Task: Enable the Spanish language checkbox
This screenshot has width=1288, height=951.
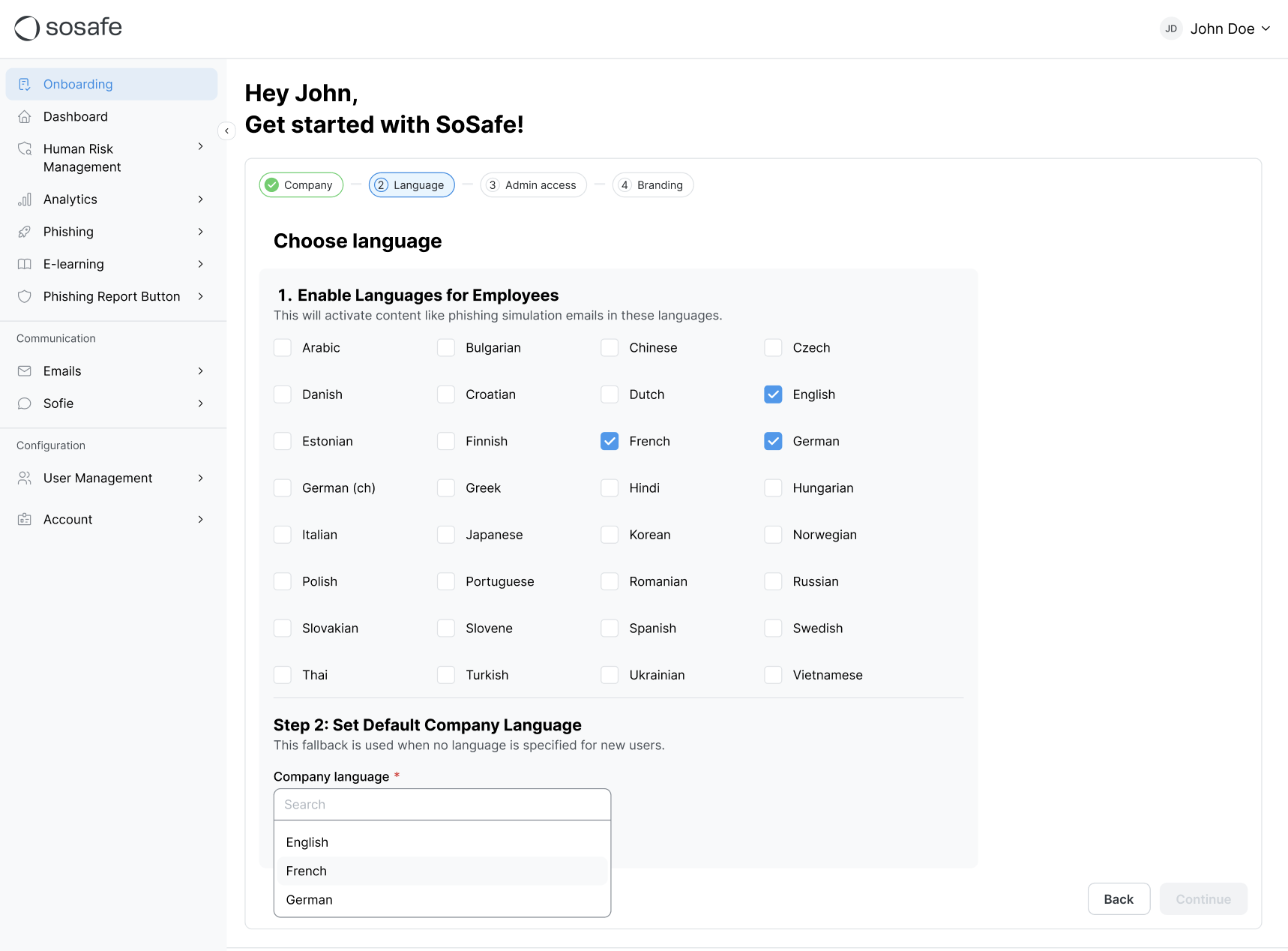Action: click(610, 628)
